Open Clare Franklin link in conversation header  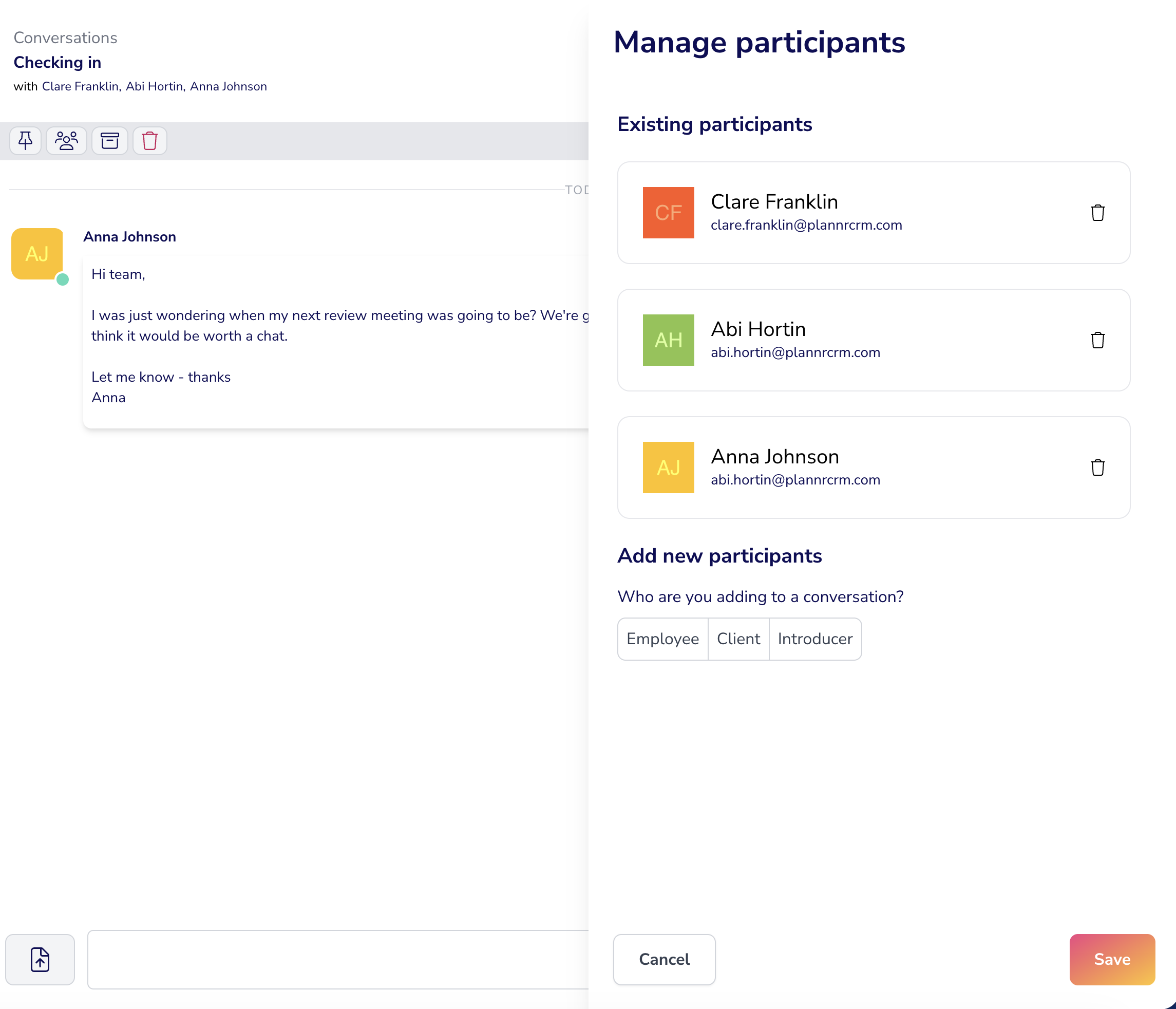[80, 86]
